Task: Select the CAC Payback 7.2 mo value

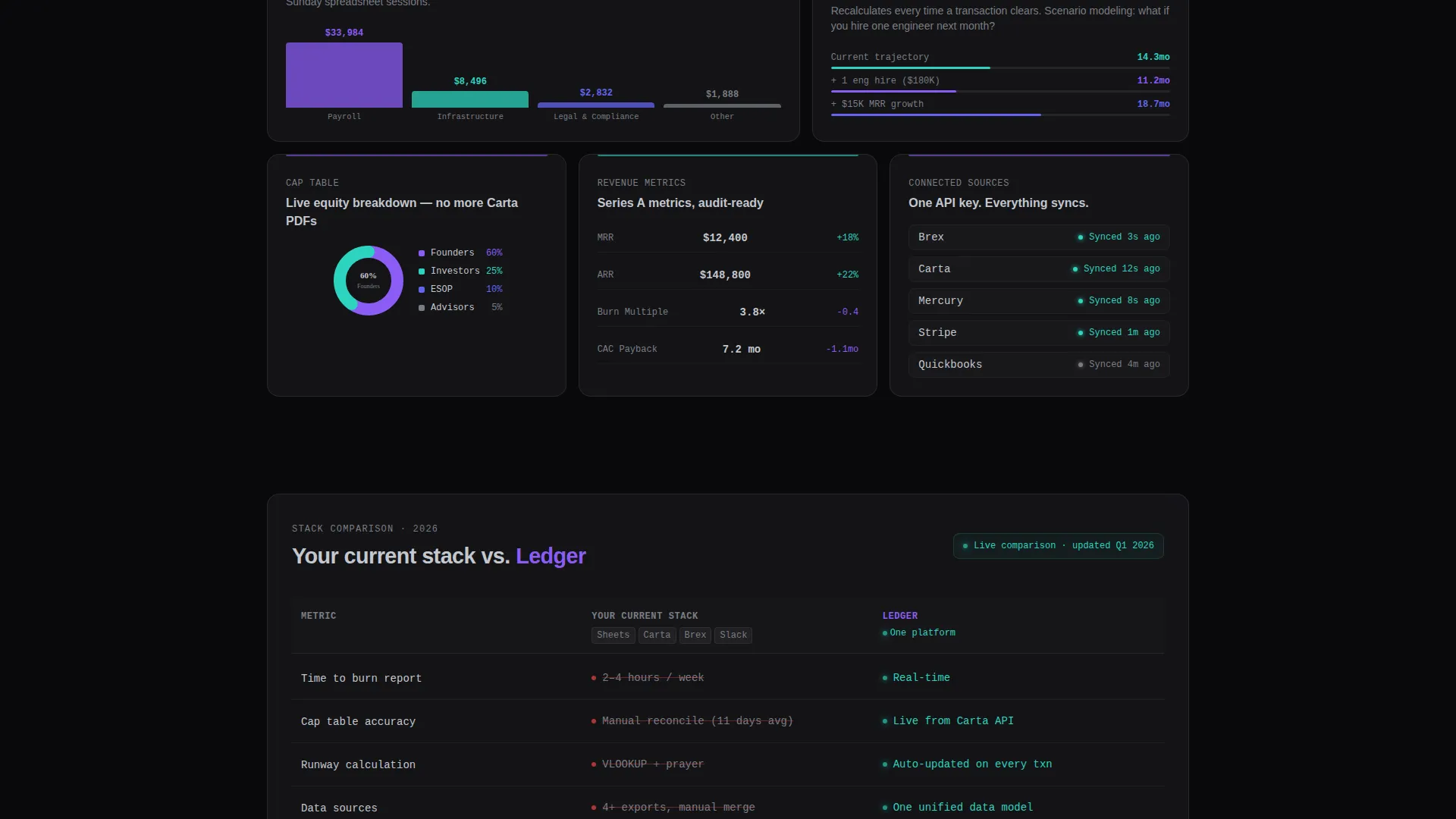Action: coord(742,349)
